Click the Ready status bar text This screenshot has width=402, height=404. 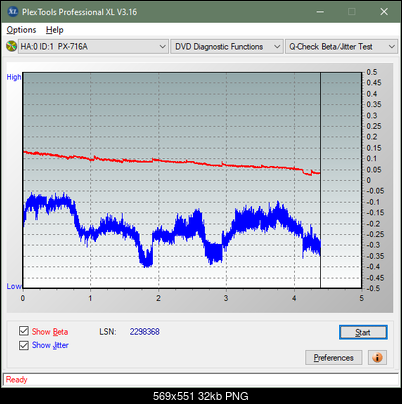pos(16,379)
